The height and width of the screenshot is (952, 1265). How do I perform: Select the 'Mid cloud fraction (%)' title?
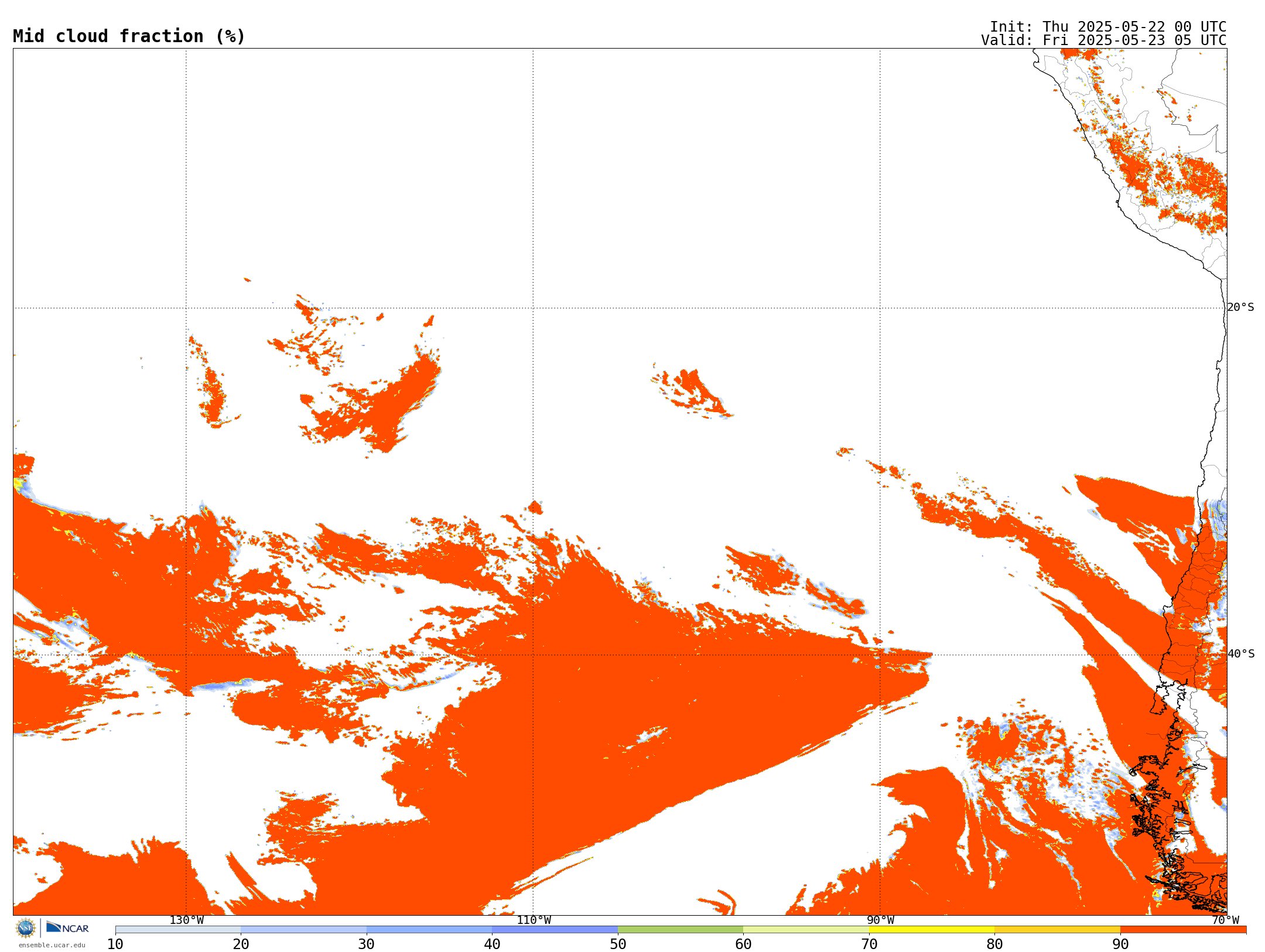(x=129, y=36)
